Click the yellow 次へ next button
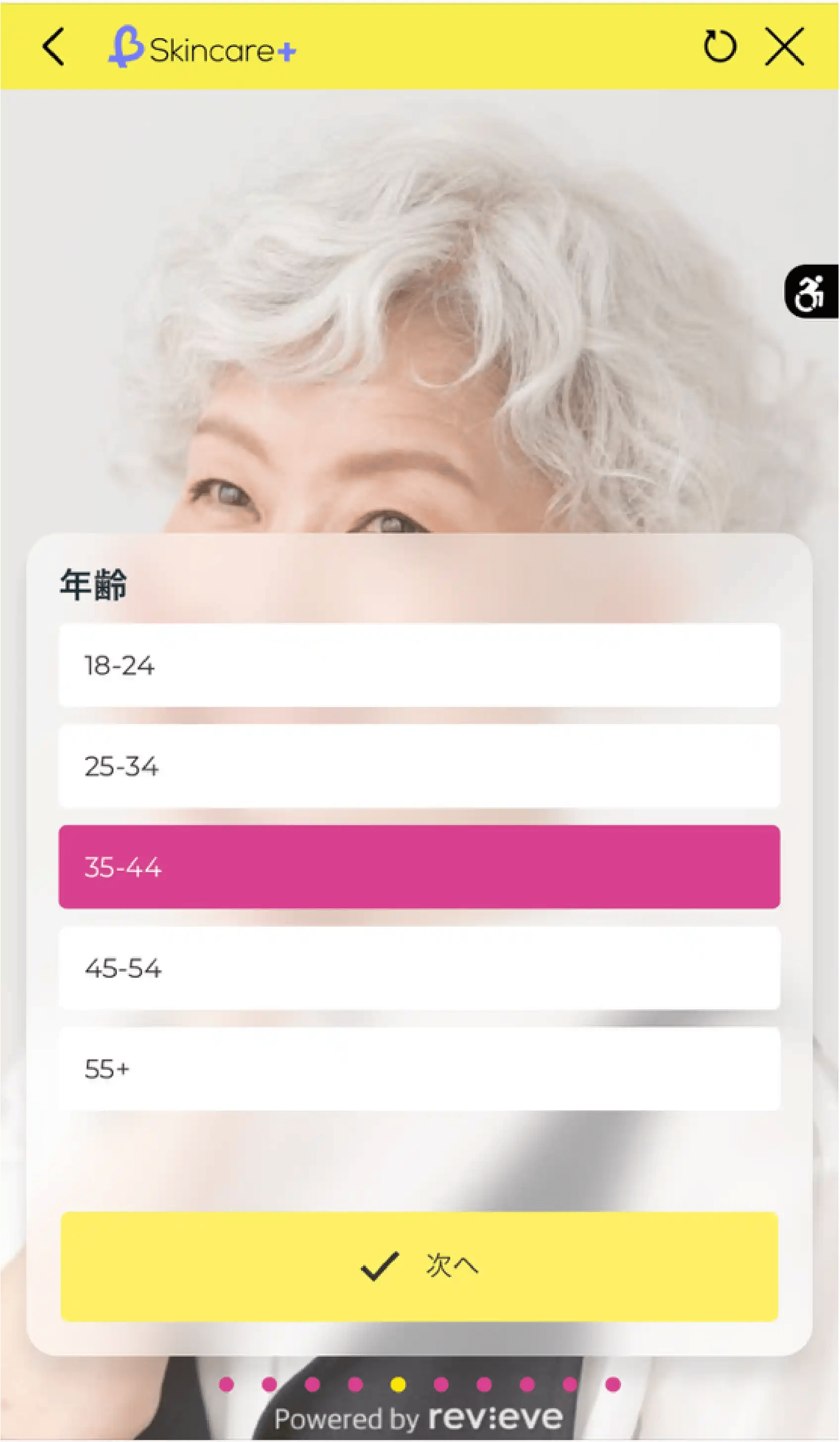 420,1267
